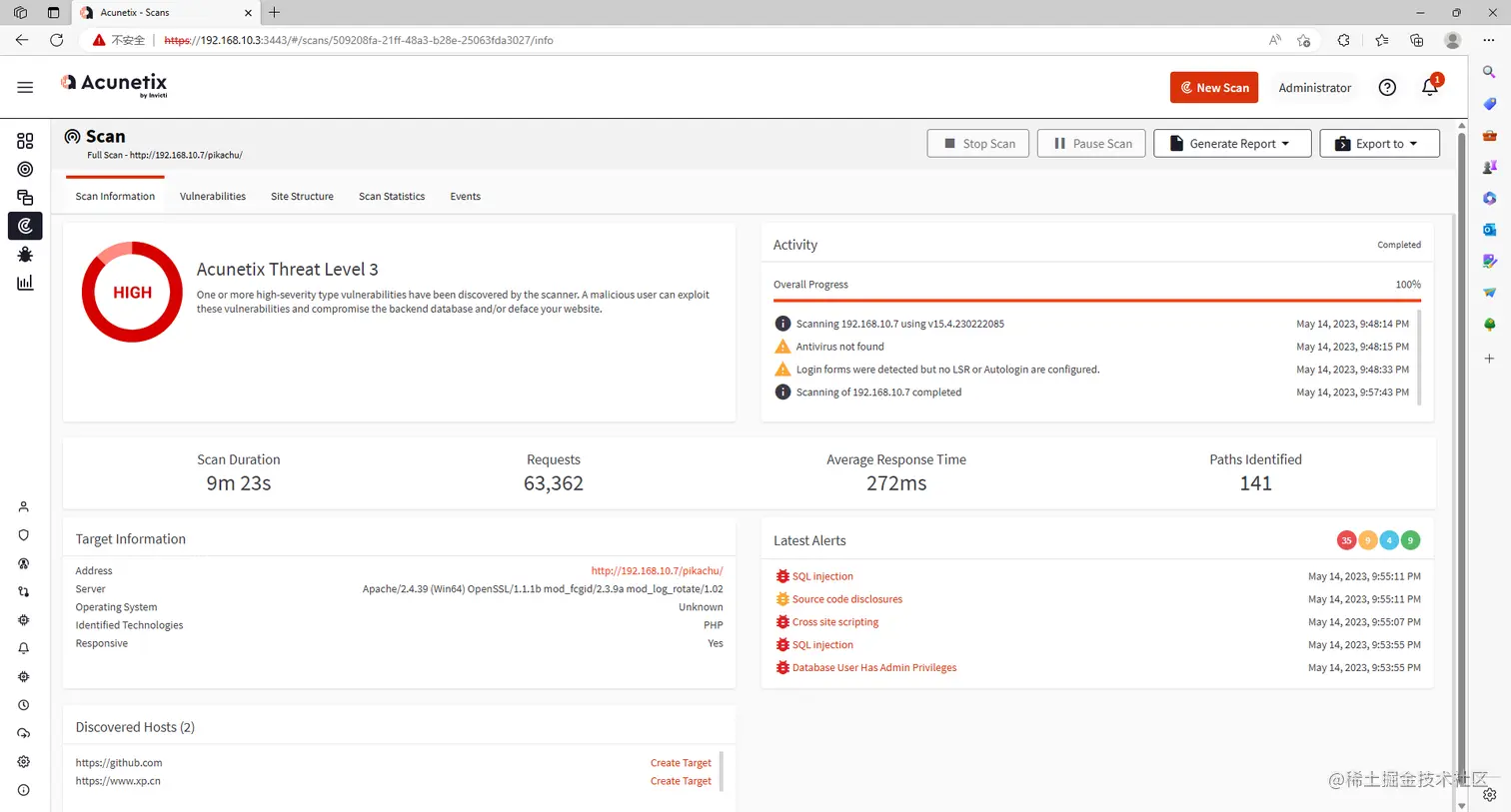Open the About info icon at sidebar bottom
The image size is (1511, 812).
24,790
